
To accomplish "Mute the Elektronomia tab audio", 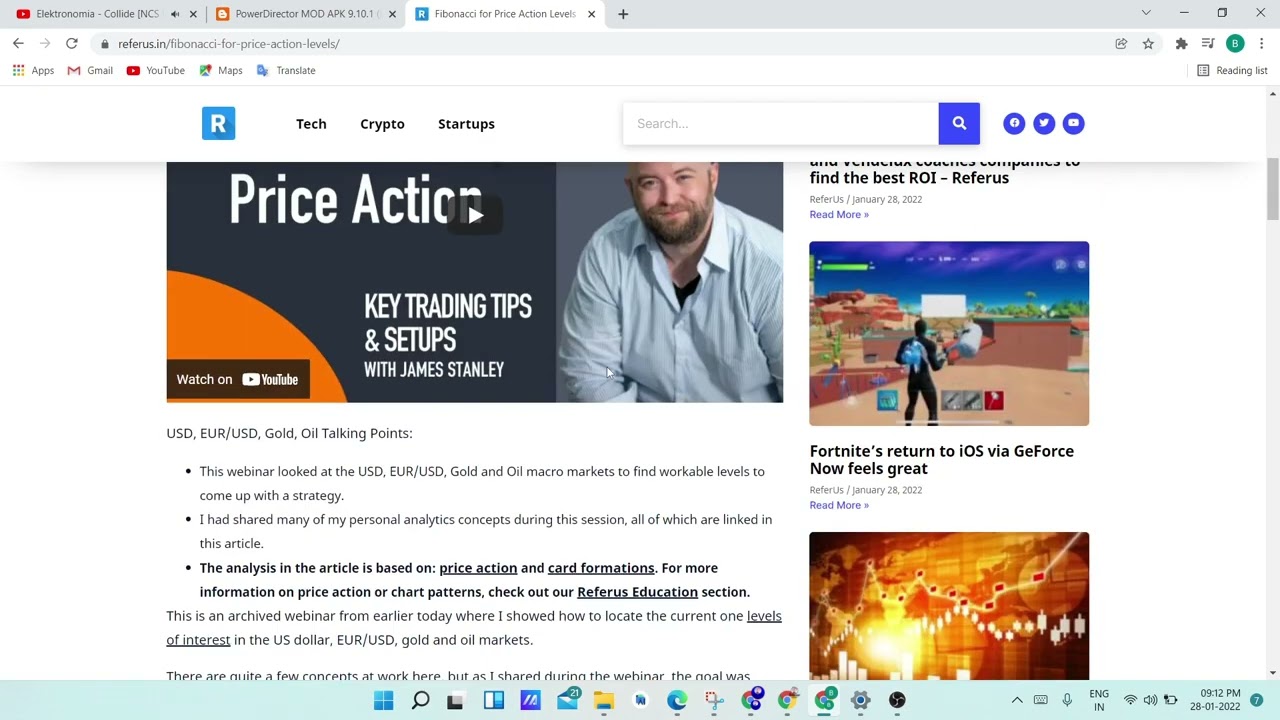I will coord(176,14).
